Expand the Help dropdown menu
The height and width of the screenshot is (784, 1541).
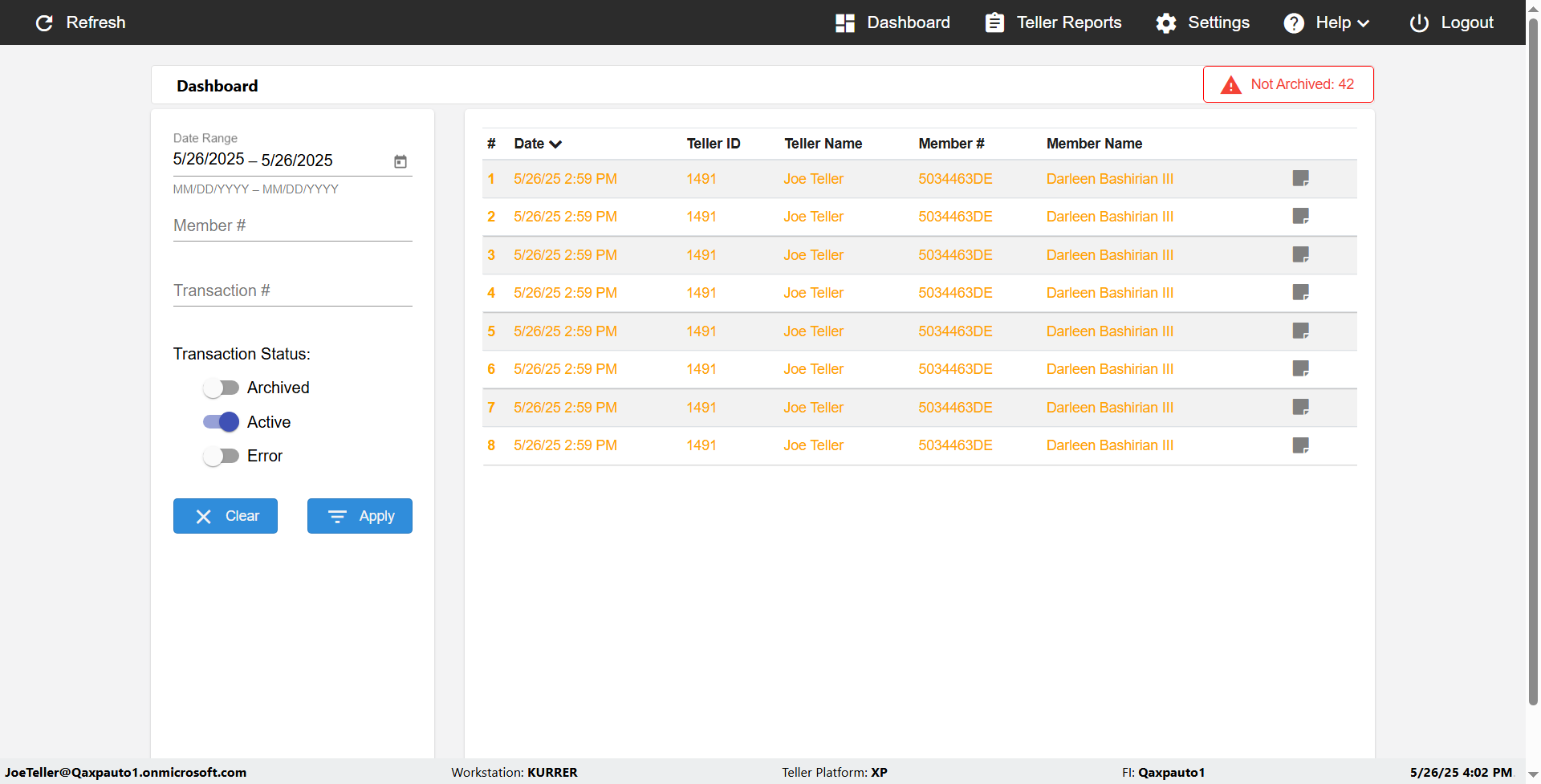point(1327,22)
